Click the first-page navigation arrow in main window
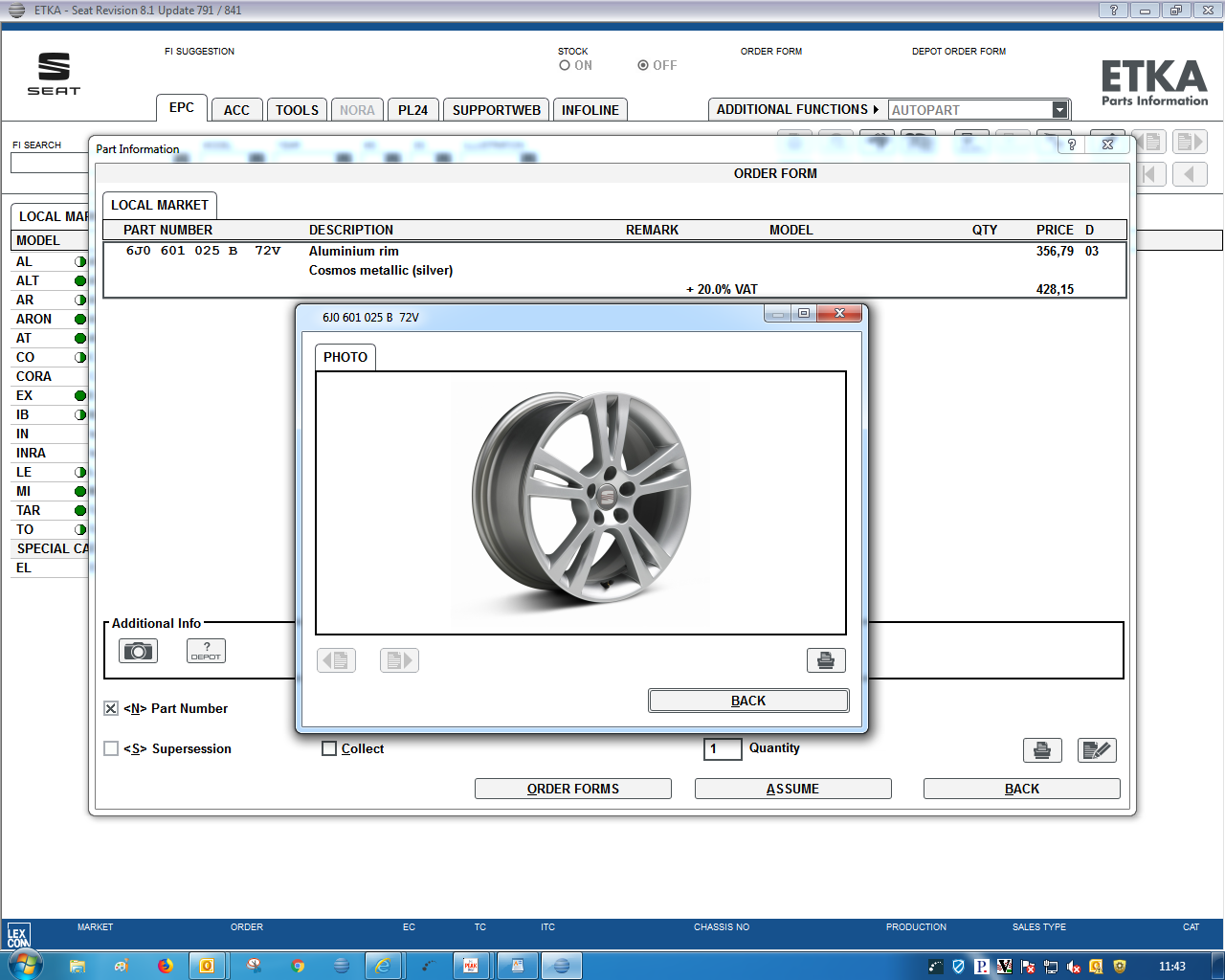The width and height of the screenshot is (1225, 980). 1150,174
